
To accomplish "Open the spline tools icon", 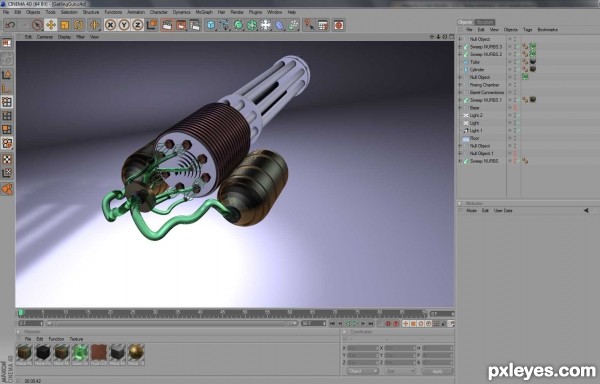I will [x=224, y=25].
